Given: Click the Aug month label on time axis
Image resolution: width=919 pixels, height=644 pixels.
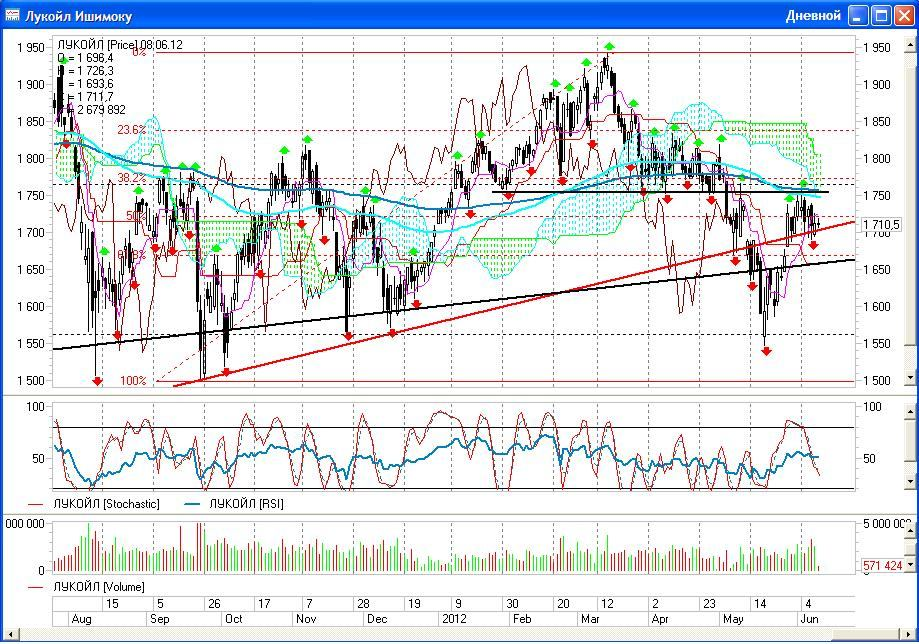Looking at the screenshot, I should click(81, 619).
